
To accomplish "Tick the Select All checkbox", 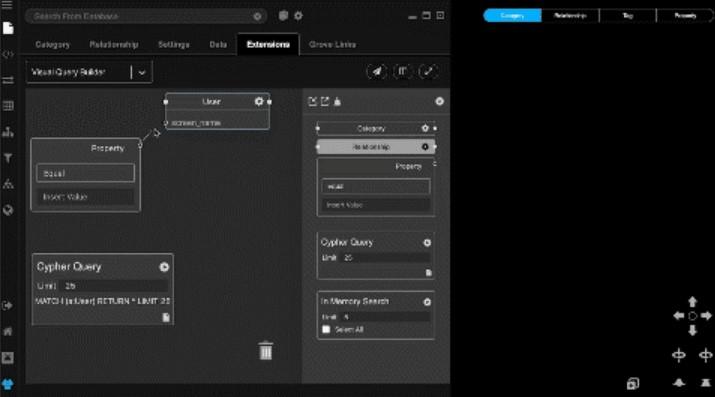I will pyautogui.click(x=326, y=329).
